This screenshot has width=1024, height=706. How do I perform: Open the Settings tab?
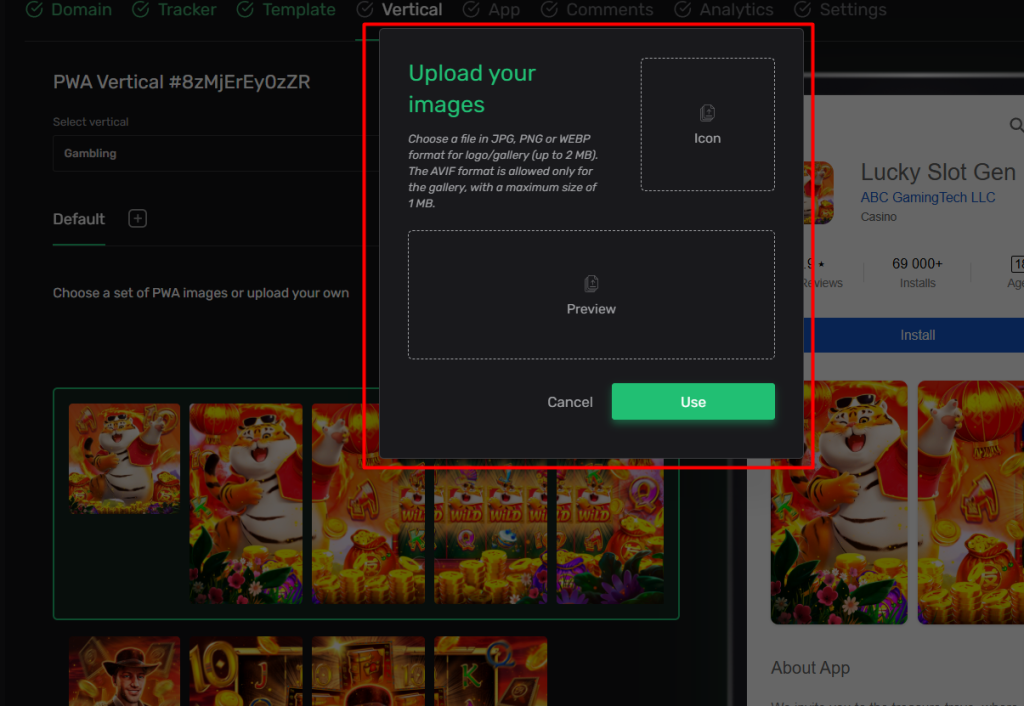click(x=852, y=10)
